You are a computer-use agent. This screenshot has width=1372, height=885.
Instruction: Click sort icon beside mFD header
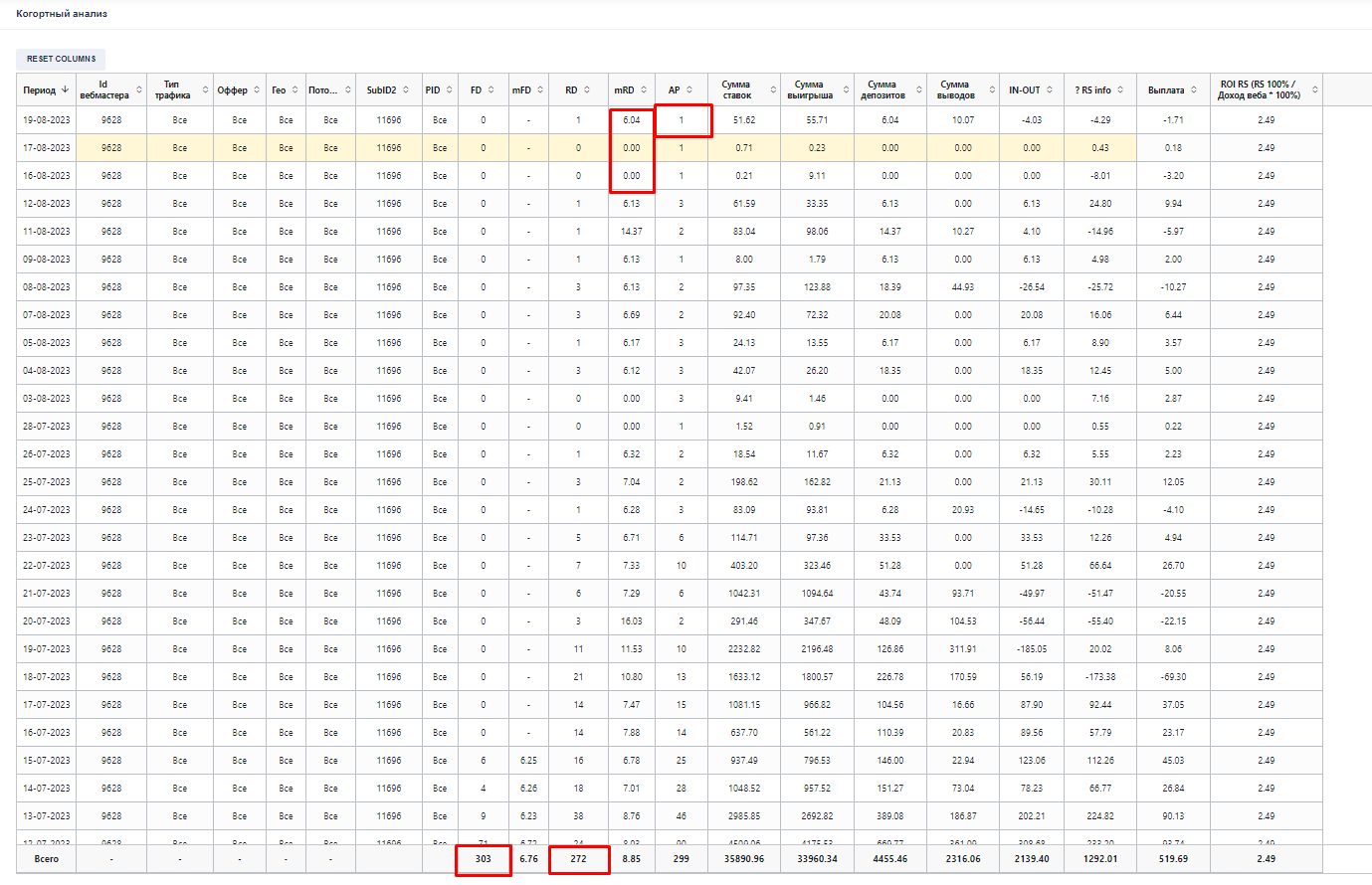point(540,89)
